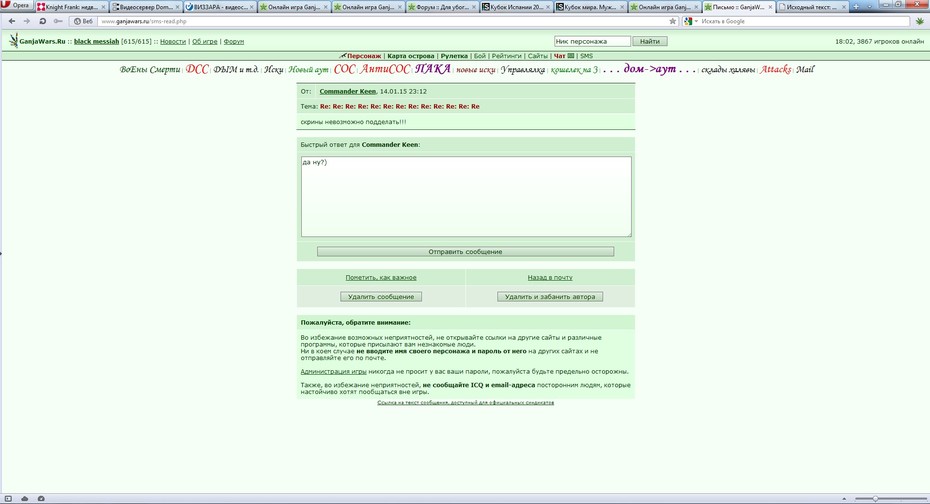Bookmark page with the star icon
Screen dimensions: 930x504
673,21
